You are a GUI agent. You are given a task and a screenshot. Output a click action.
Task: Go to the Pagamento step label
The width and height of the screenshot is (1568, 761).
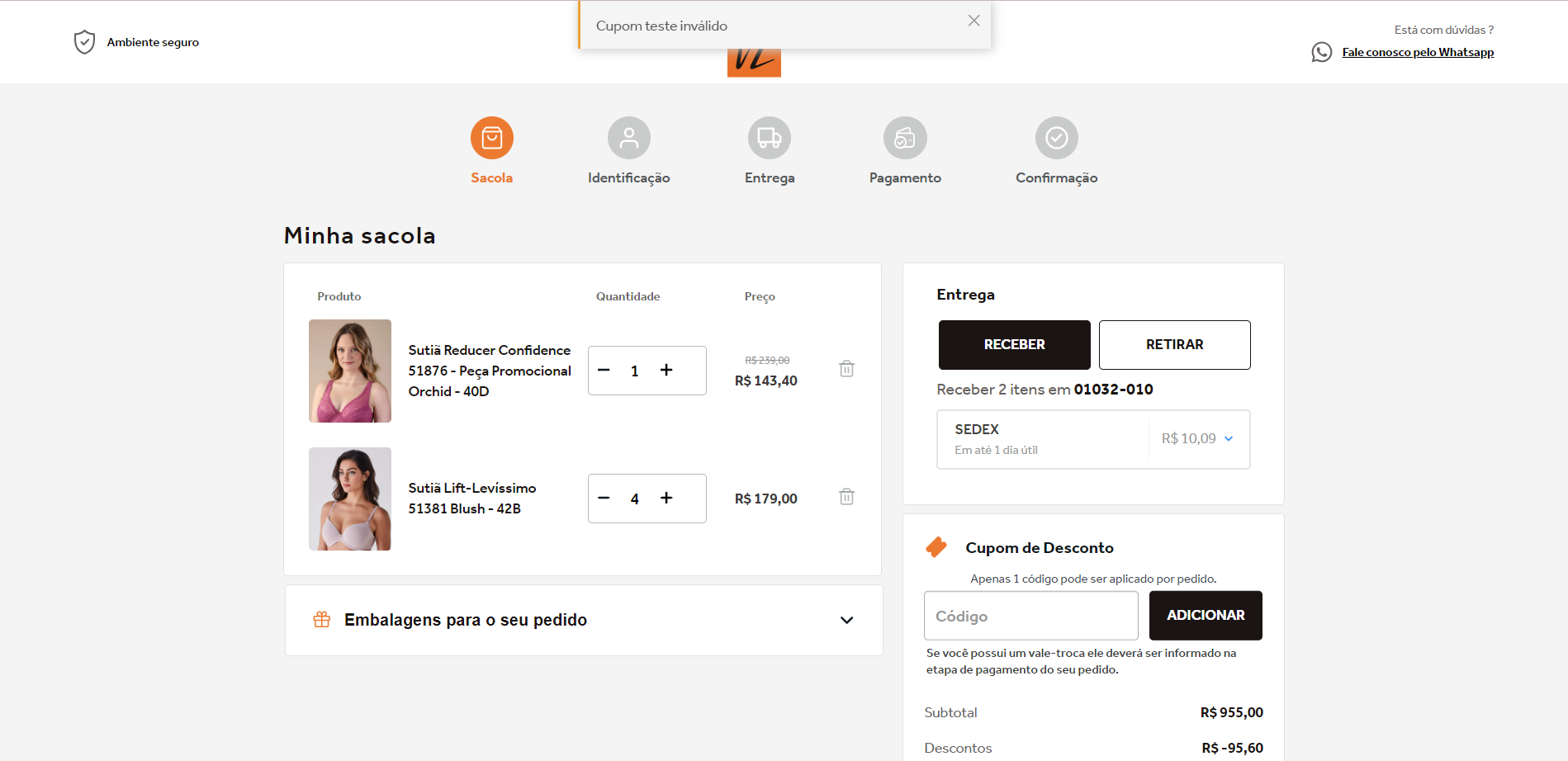[x=905, y=179]
